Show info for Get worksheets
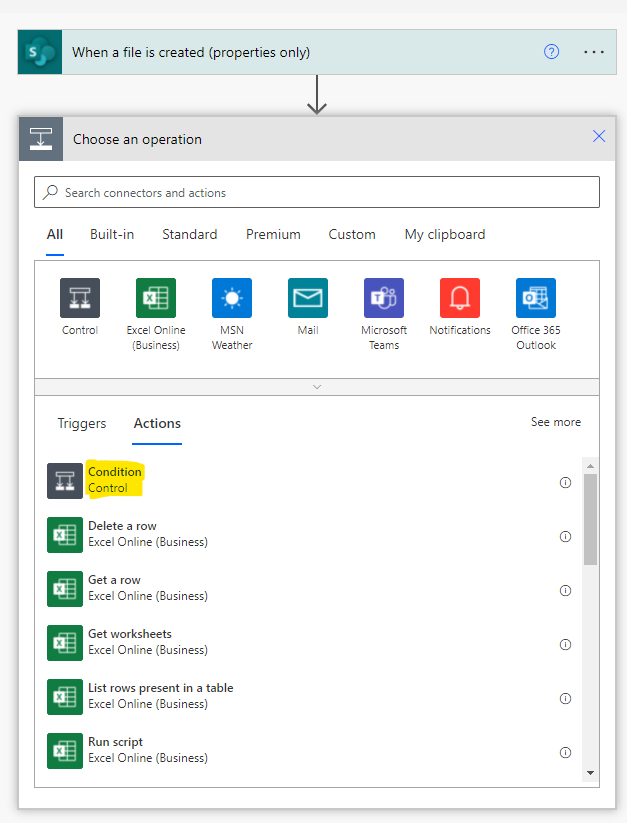Viewport: 627px width, 823px height. click(565, 645)
